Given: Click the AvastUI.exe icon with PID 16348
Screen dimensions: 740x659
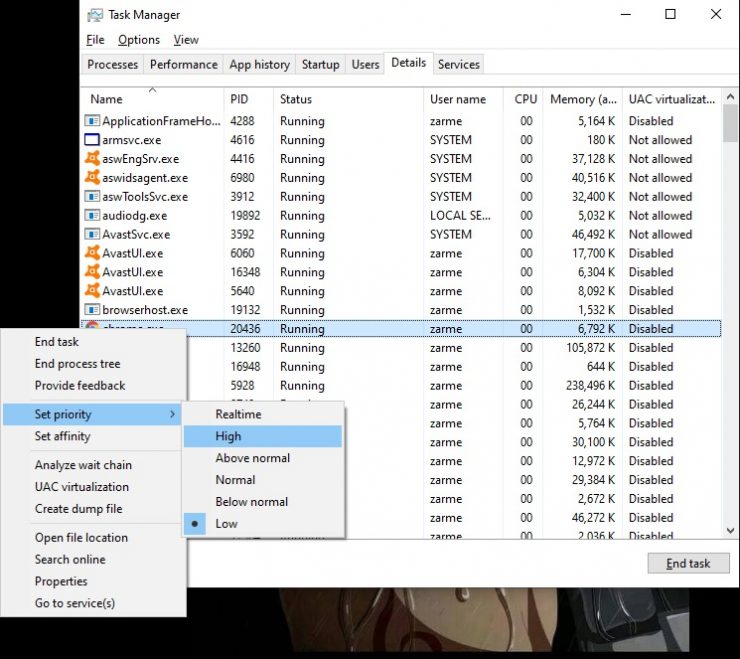Looking at the screenshot, I should click(x=92, y=272).
